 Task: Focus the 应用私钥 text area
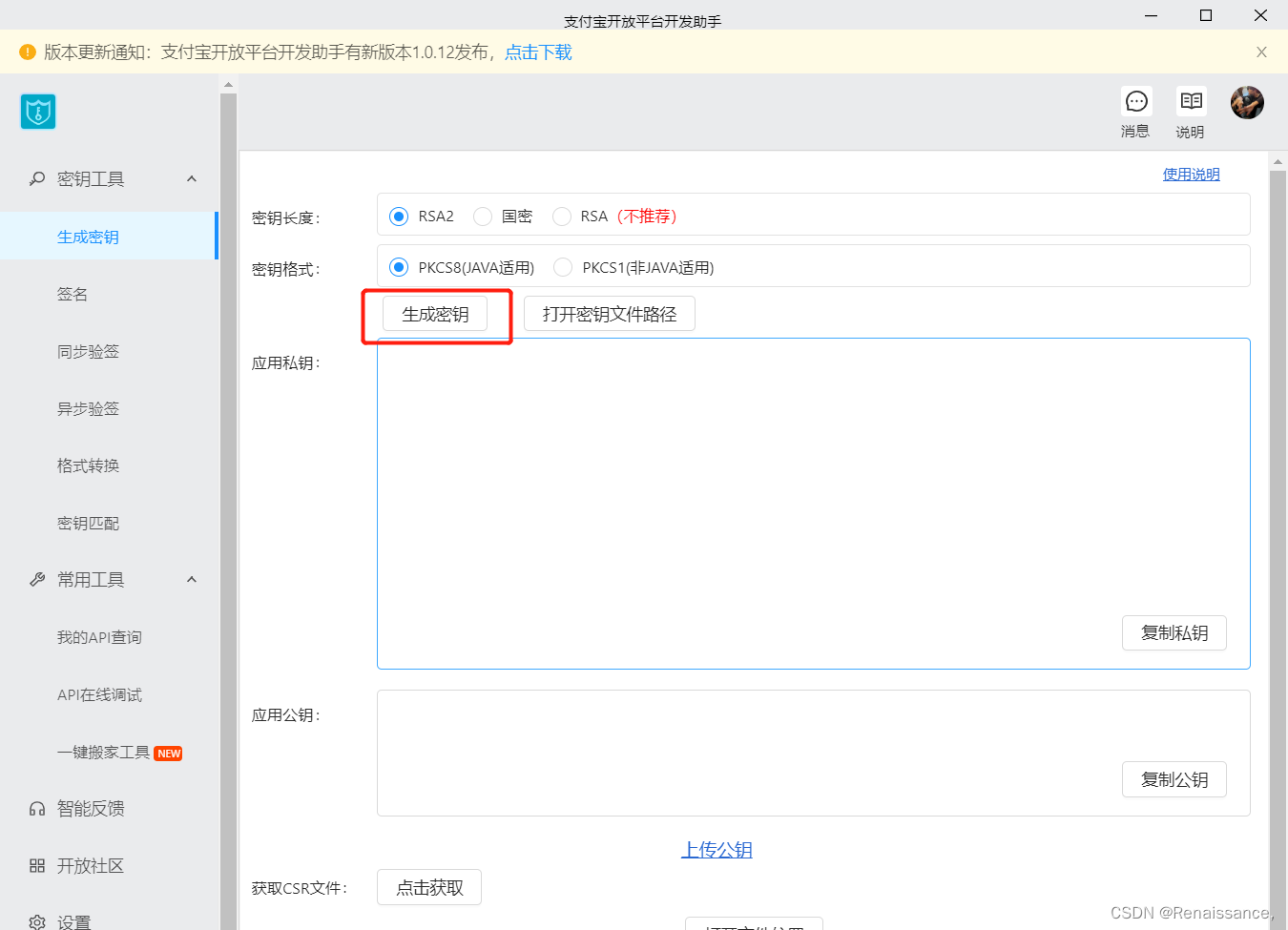coord(814,504)
